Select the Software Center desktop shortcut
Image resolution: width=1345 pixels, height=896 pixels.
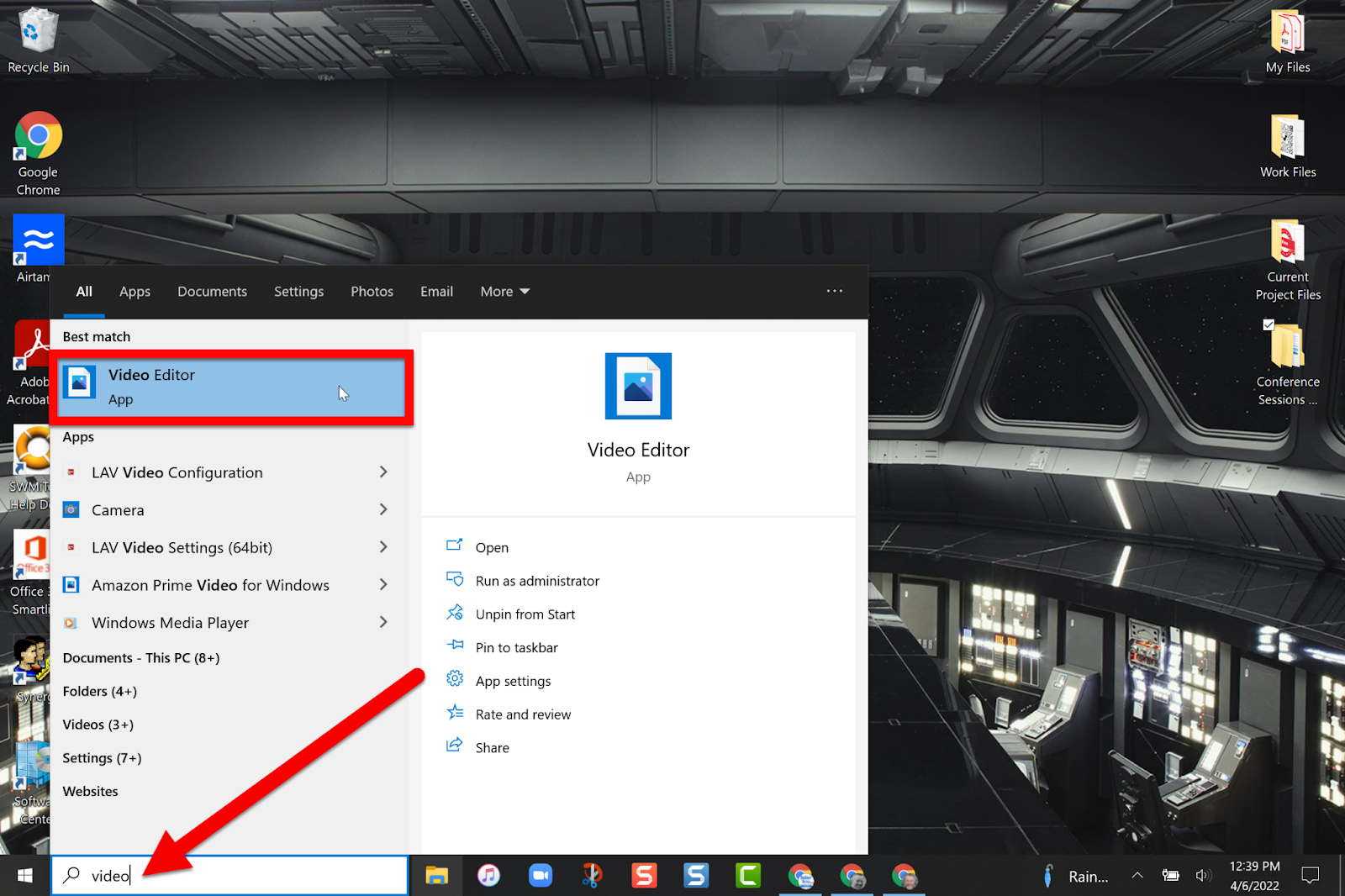(x=32, y=784)
